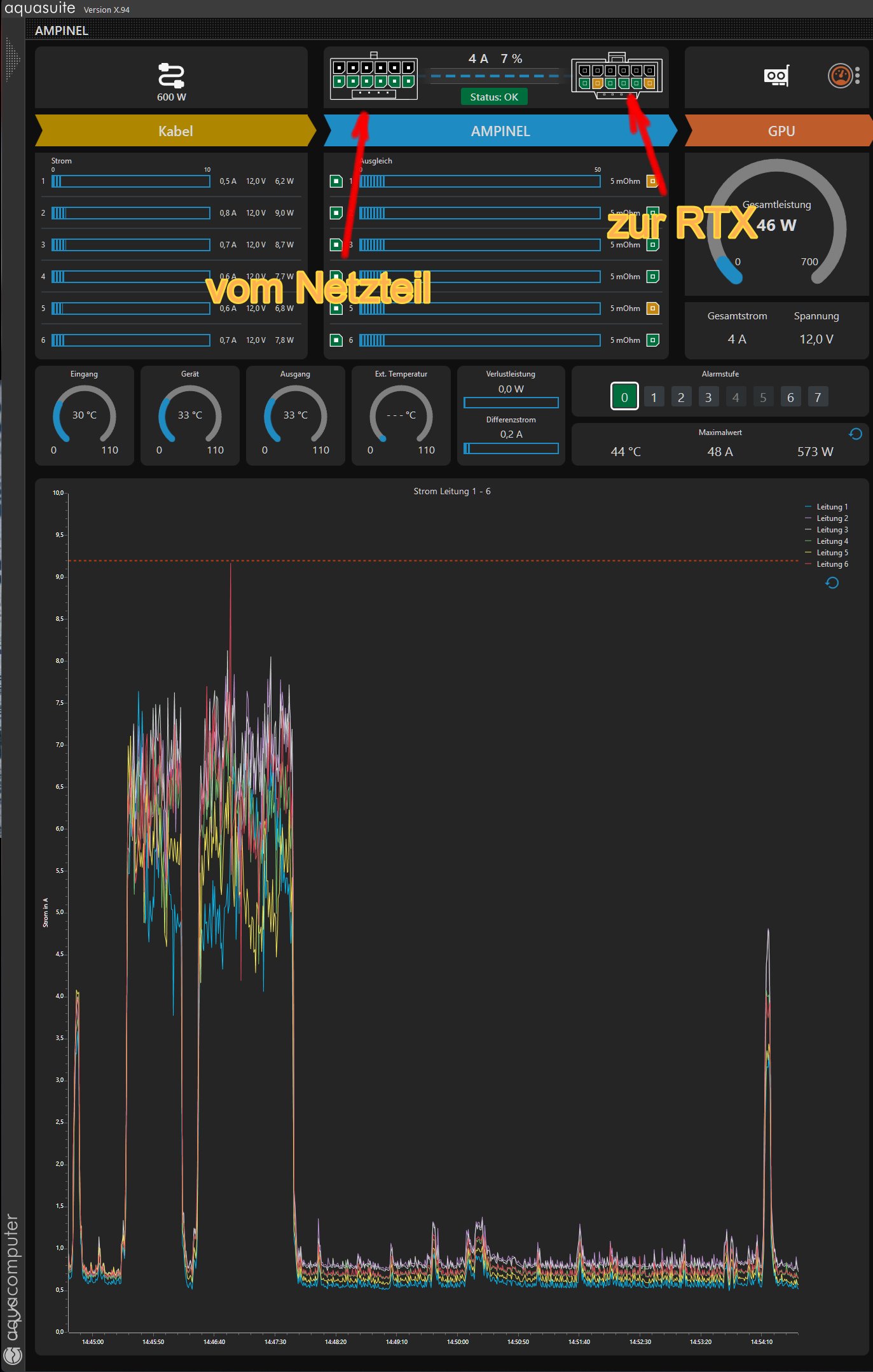The width and height of the screenshot is (873, 1372).
Task: Click the "4 A 7 %" load readout
Action: pyautogui.click(x=495, y=59)
